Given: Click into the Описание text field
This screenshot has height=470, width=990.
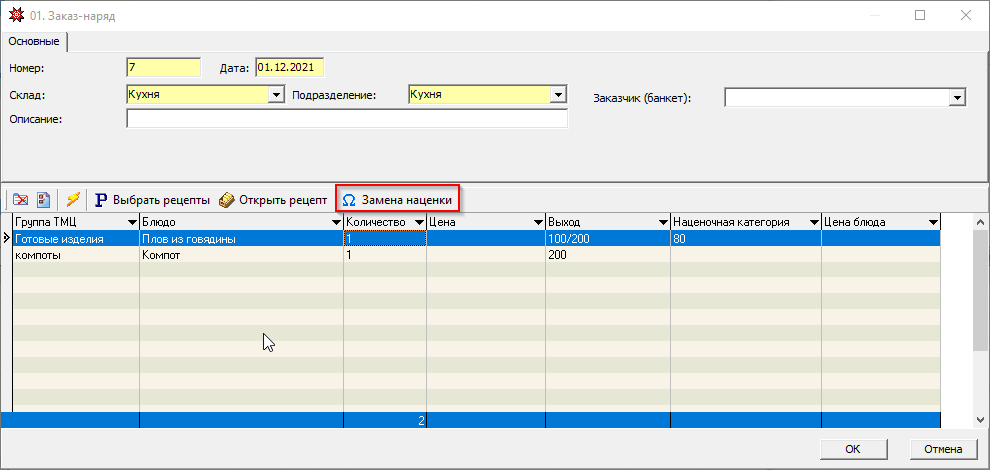Looking at the screenshot, I should click(x=346, y=120).
